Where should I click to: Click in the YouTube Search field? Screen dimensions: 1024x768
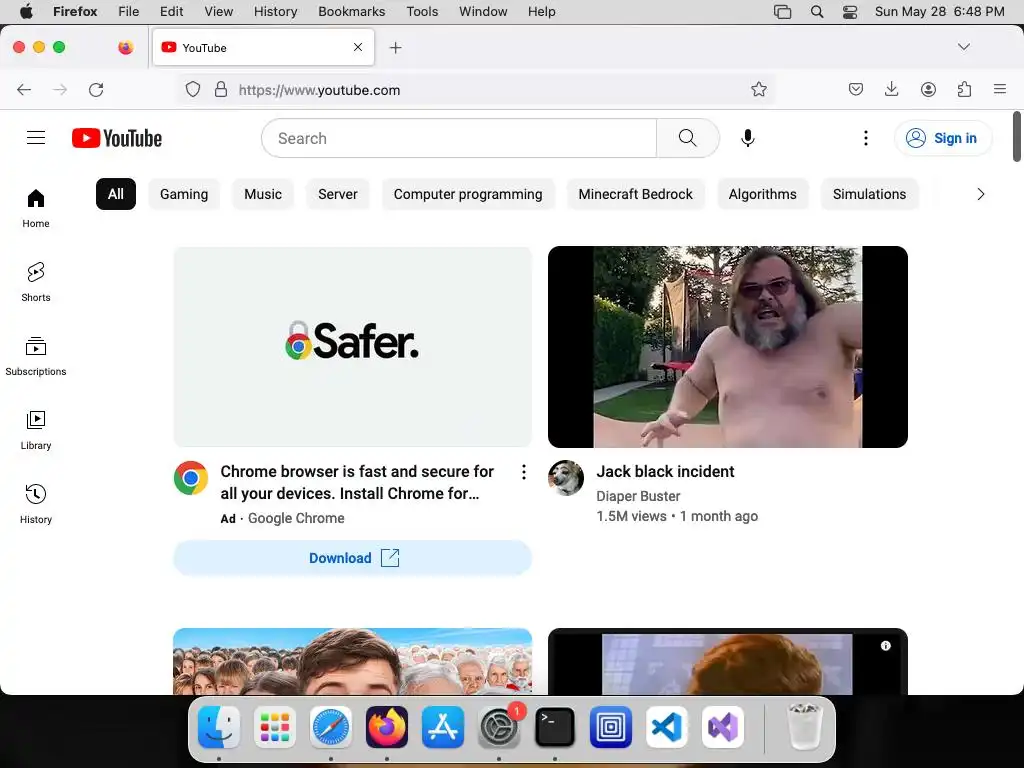click(459, 138)
